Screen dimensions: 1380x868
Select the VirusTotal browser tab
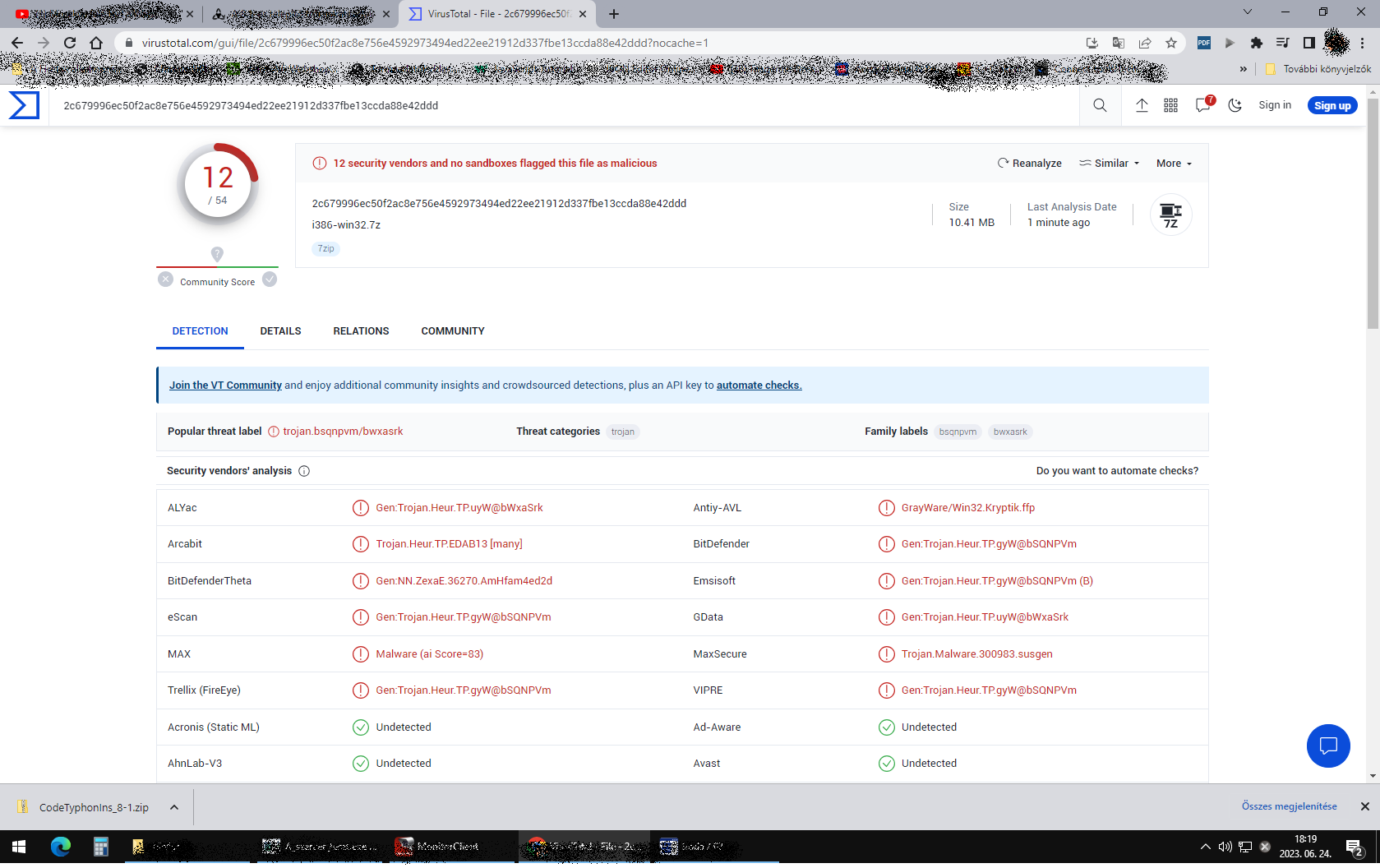497,14
